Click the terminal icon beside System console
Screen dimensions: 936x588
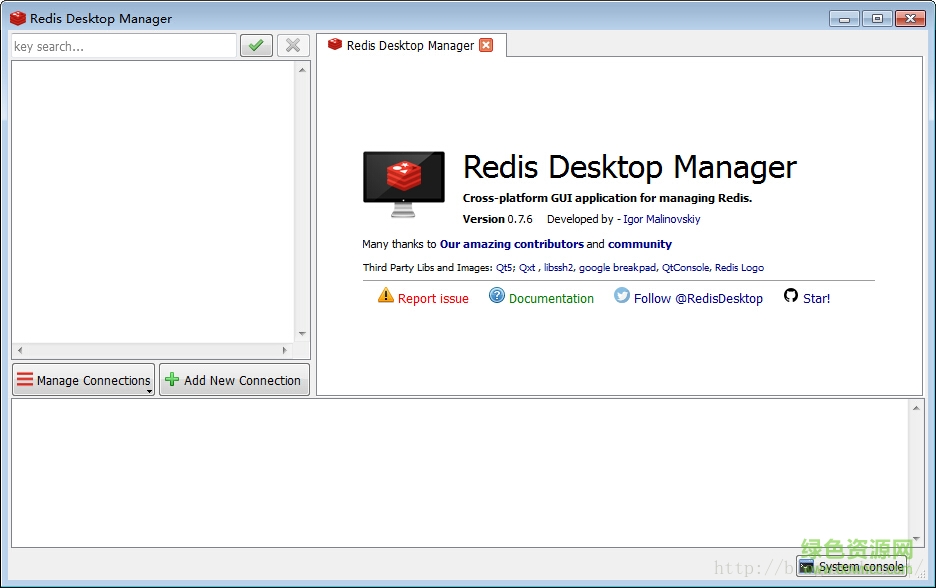coord(806,567)
